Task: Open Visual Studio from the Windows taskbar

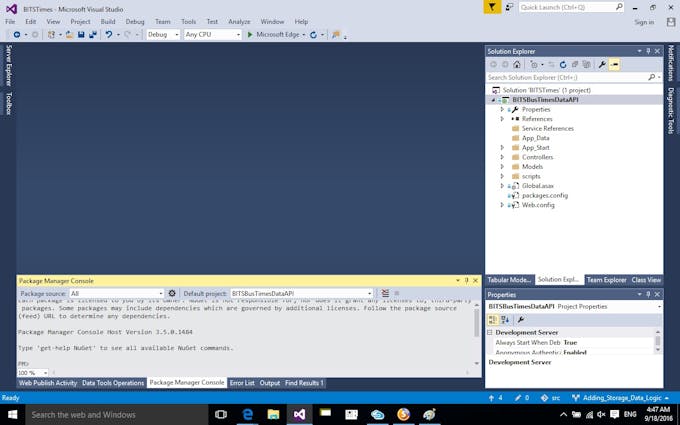Action: pos(298,414)
